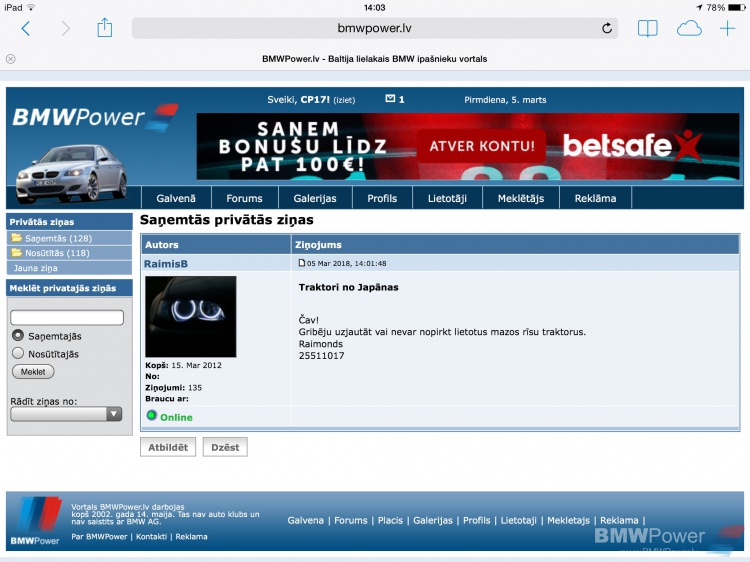Viewport: 750px width, 562px height.
Task: Click the username CP17! in greeting
Action: (315, 99)
